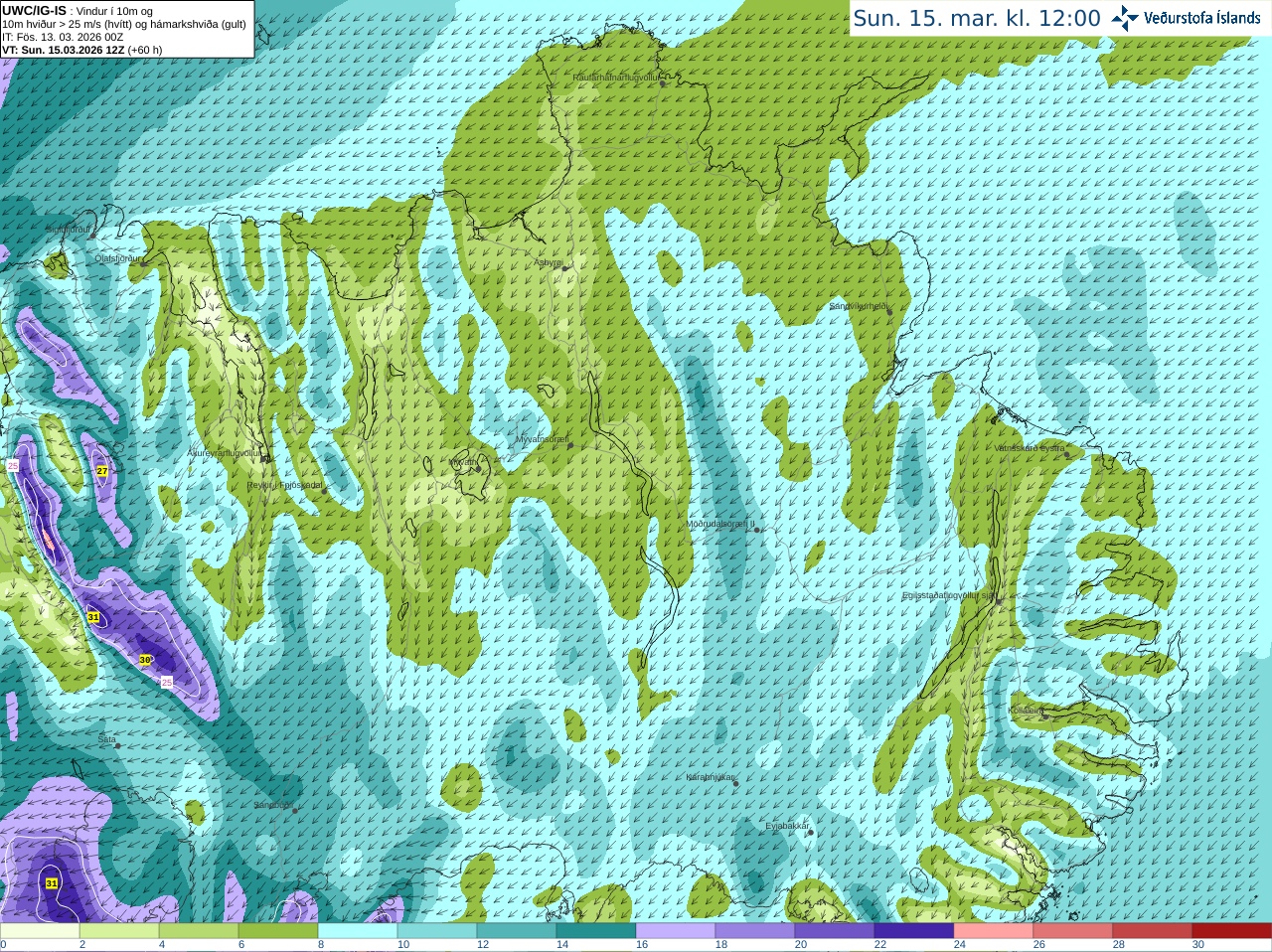Click the legend scale number 16
The height and width of the screenshot is (952, 1272).
(x=642, y=945)
